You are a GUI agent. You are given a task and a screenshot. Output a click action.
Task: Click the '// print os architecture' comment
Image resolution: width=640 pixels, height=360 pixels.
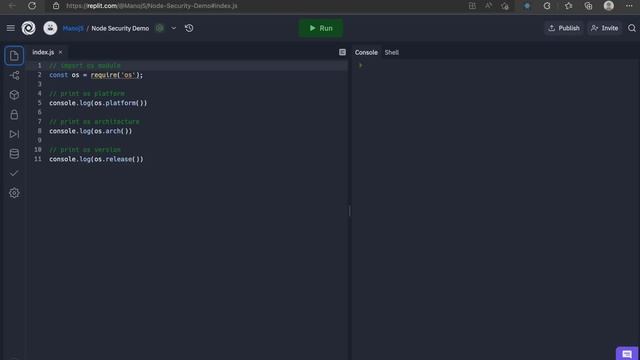pyautogui.click(x=94, y=122)
